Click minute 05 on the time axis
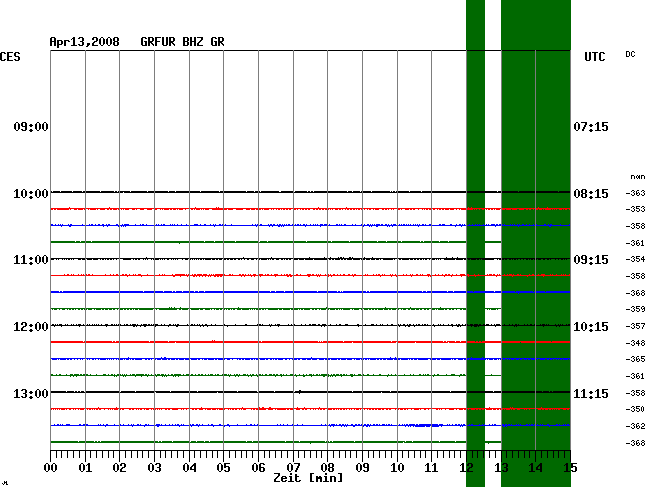This screenshot has height=494, width=650. [x=223, y=468]
